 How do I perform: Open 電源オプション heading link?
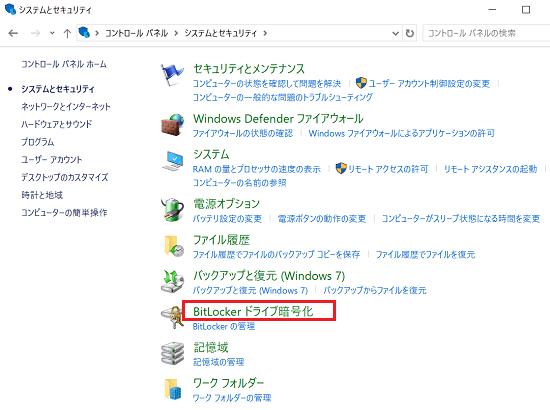pyautogui.click(x=227, y=203)
